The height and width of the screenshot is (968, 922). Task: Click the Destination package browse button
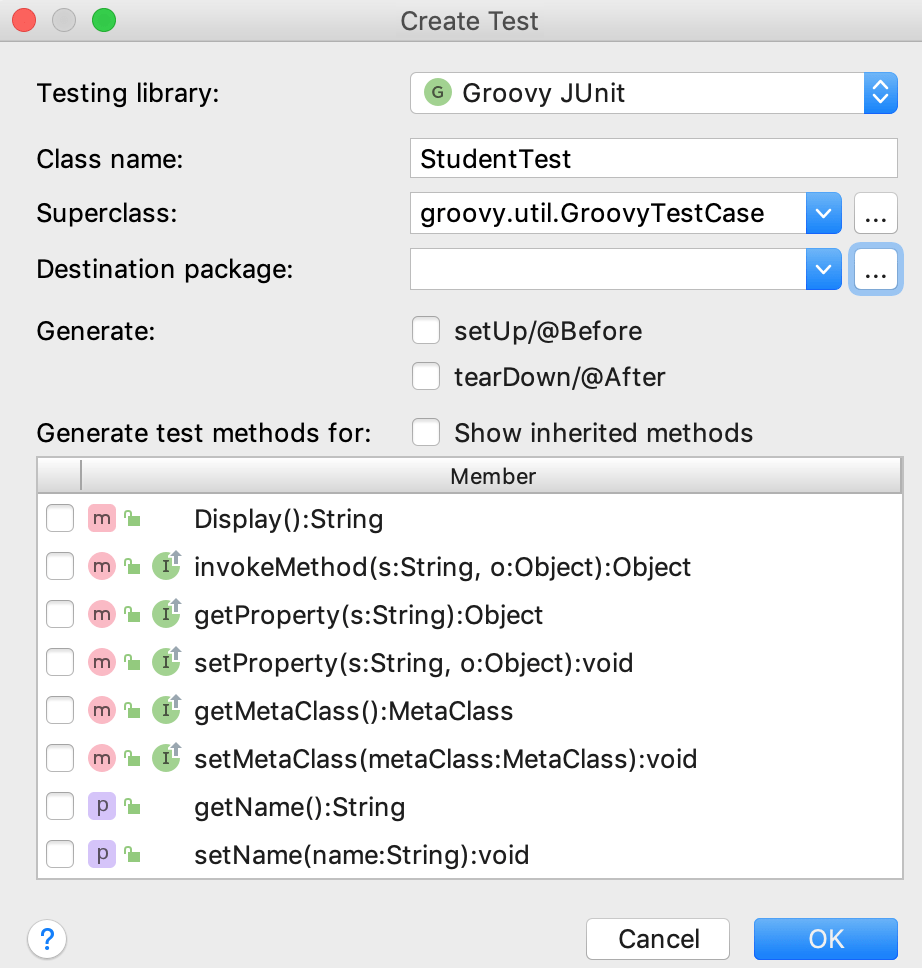click(875, 269)
